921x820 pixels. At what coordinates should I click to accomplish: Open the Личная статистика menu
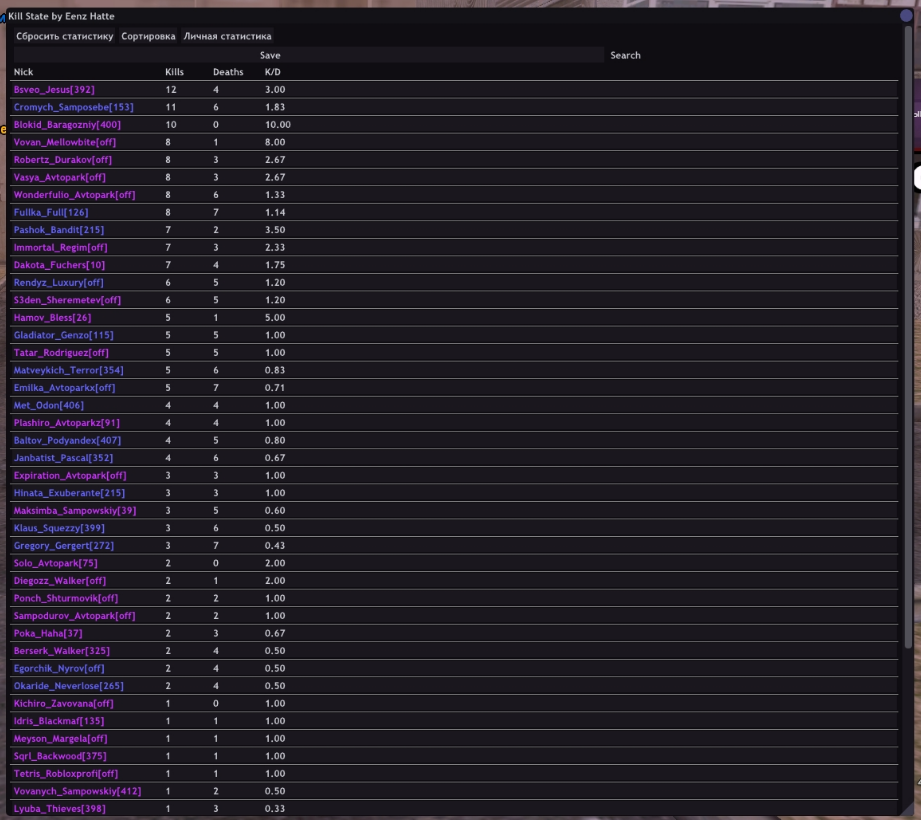[x=227, y=36]
